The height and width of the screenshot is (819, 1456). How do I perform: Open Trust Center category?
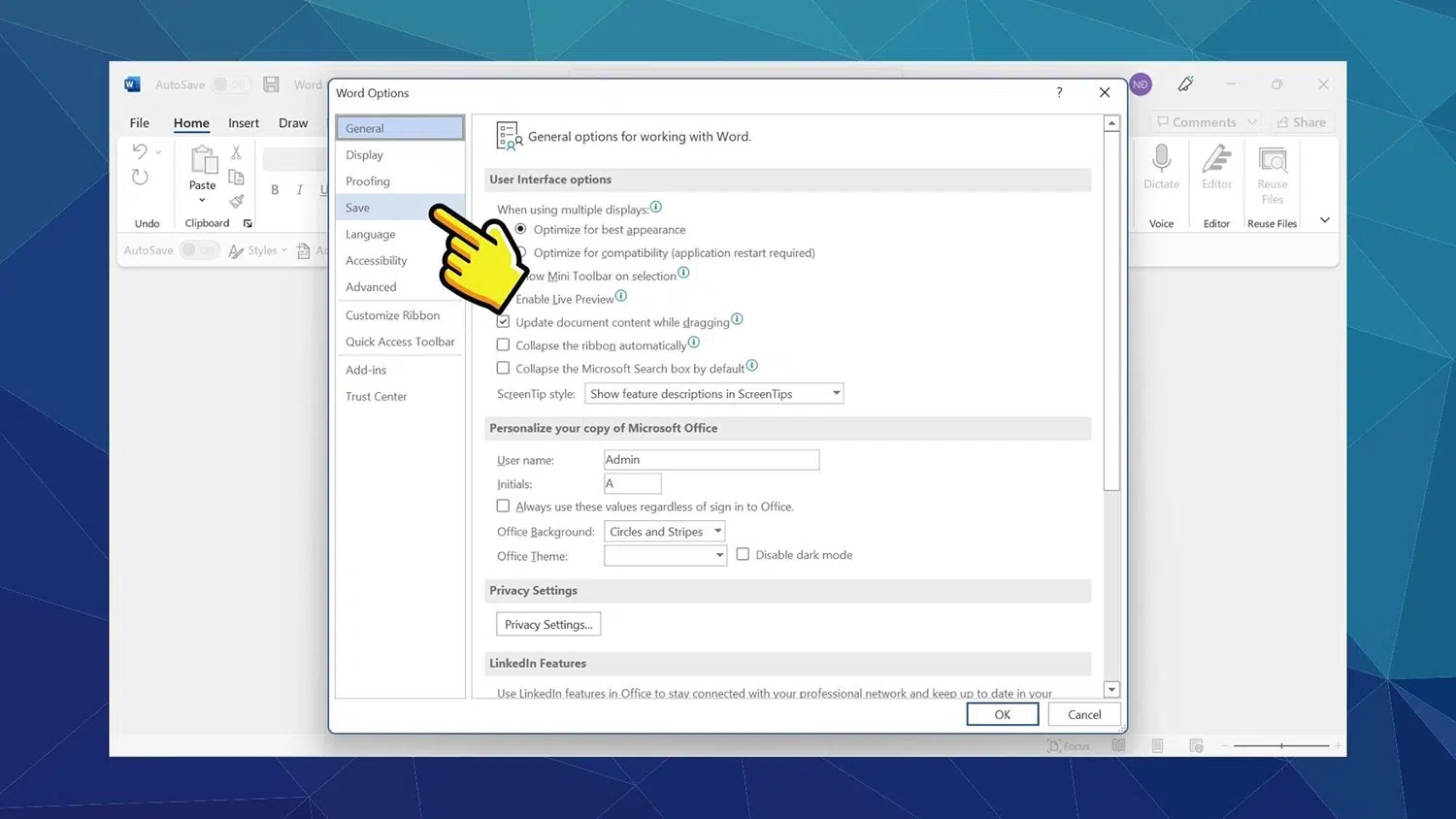(400, 396)
